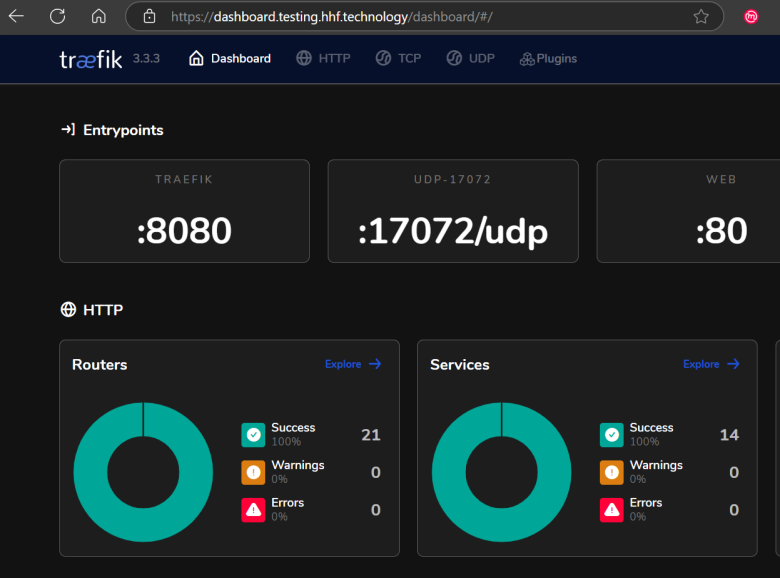This screenshot has width=780, height=578.
Task: Switch to the HTTP tab
Action: (323, 59)
